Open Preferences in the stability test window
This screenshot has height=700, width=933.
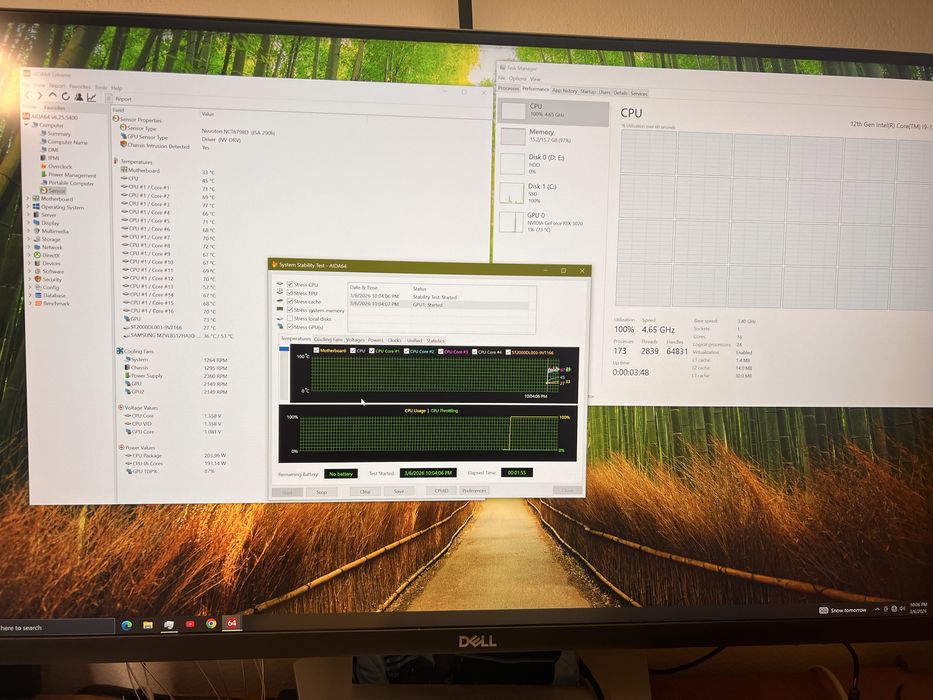click(474, 490)
